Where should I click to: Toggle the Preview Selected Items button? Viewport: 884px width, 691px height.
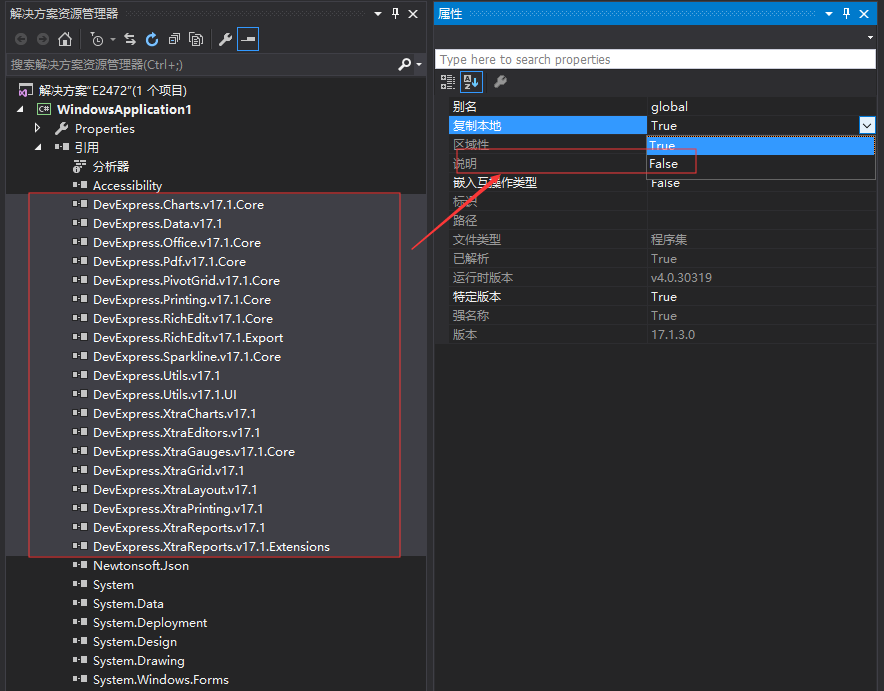click(248, 39)
